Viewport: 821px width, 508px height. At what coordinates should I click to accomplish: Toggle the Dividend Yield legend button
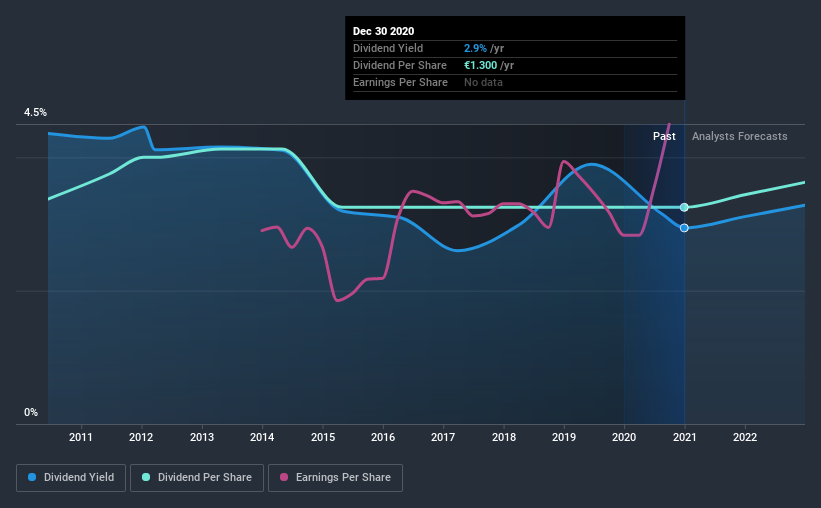(71, 478)
